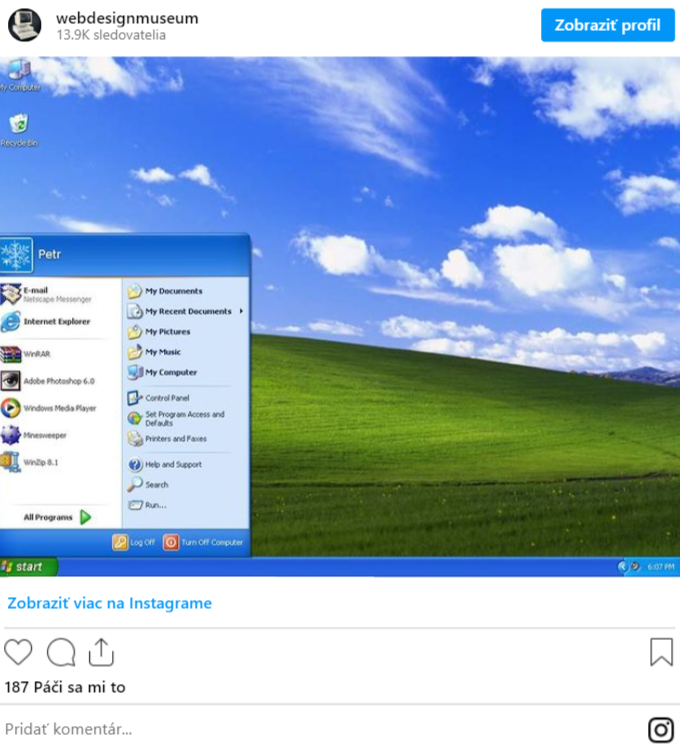Expand the My Recent Documents submenu arrow
680x750 pixels.
(241, 311)
